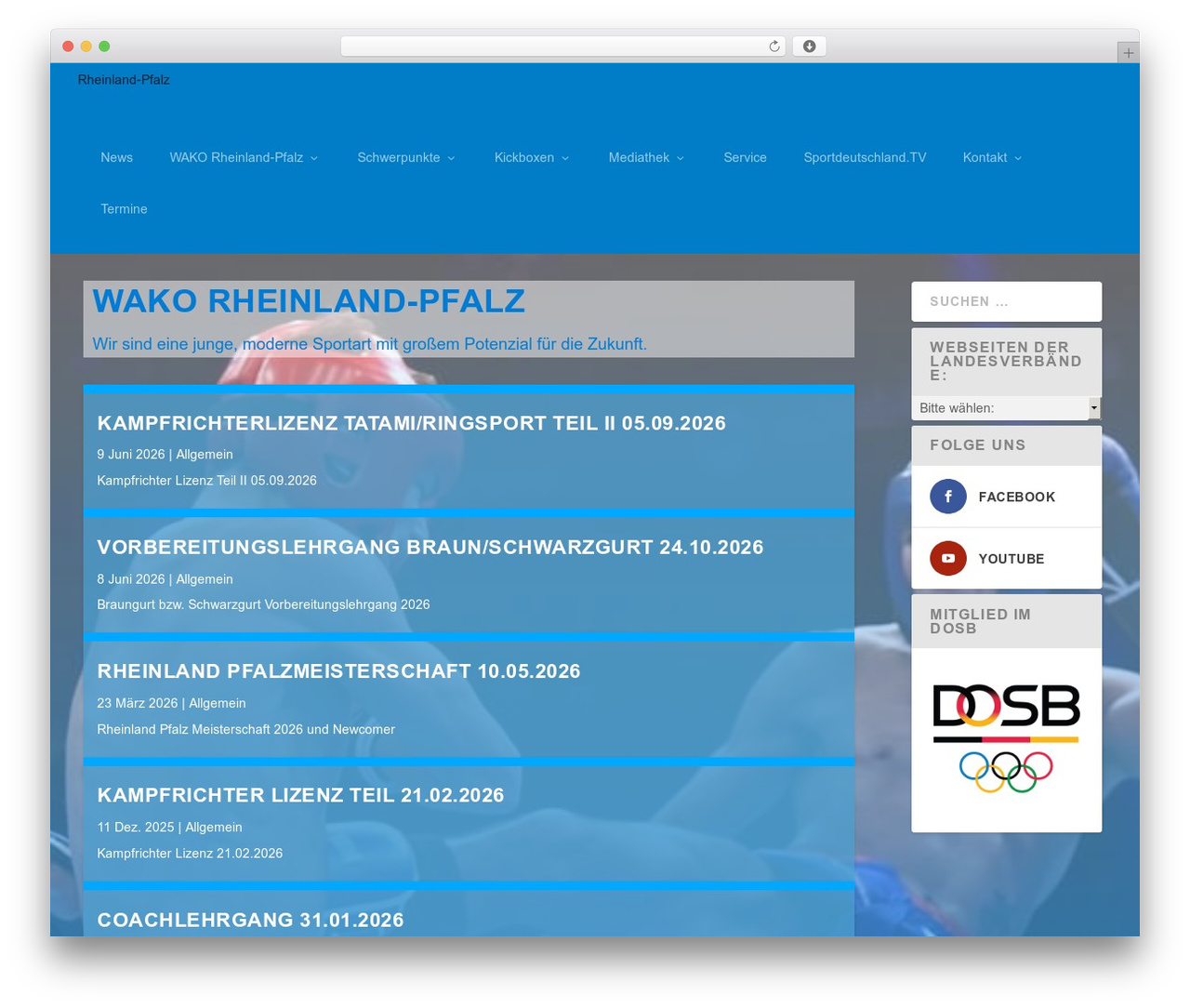
Task: Click the Rheinland-Pfalz site title text
Action: pyautogui.click(x=124, y=80)
